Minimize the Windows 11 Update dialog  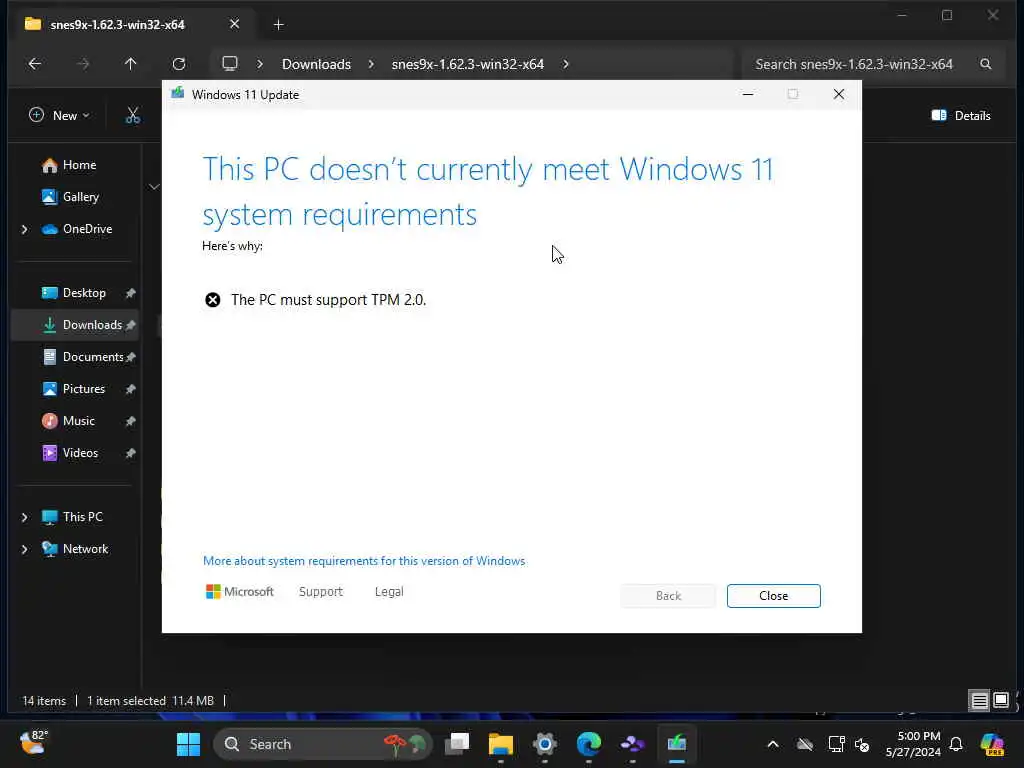tap(748, 95)
